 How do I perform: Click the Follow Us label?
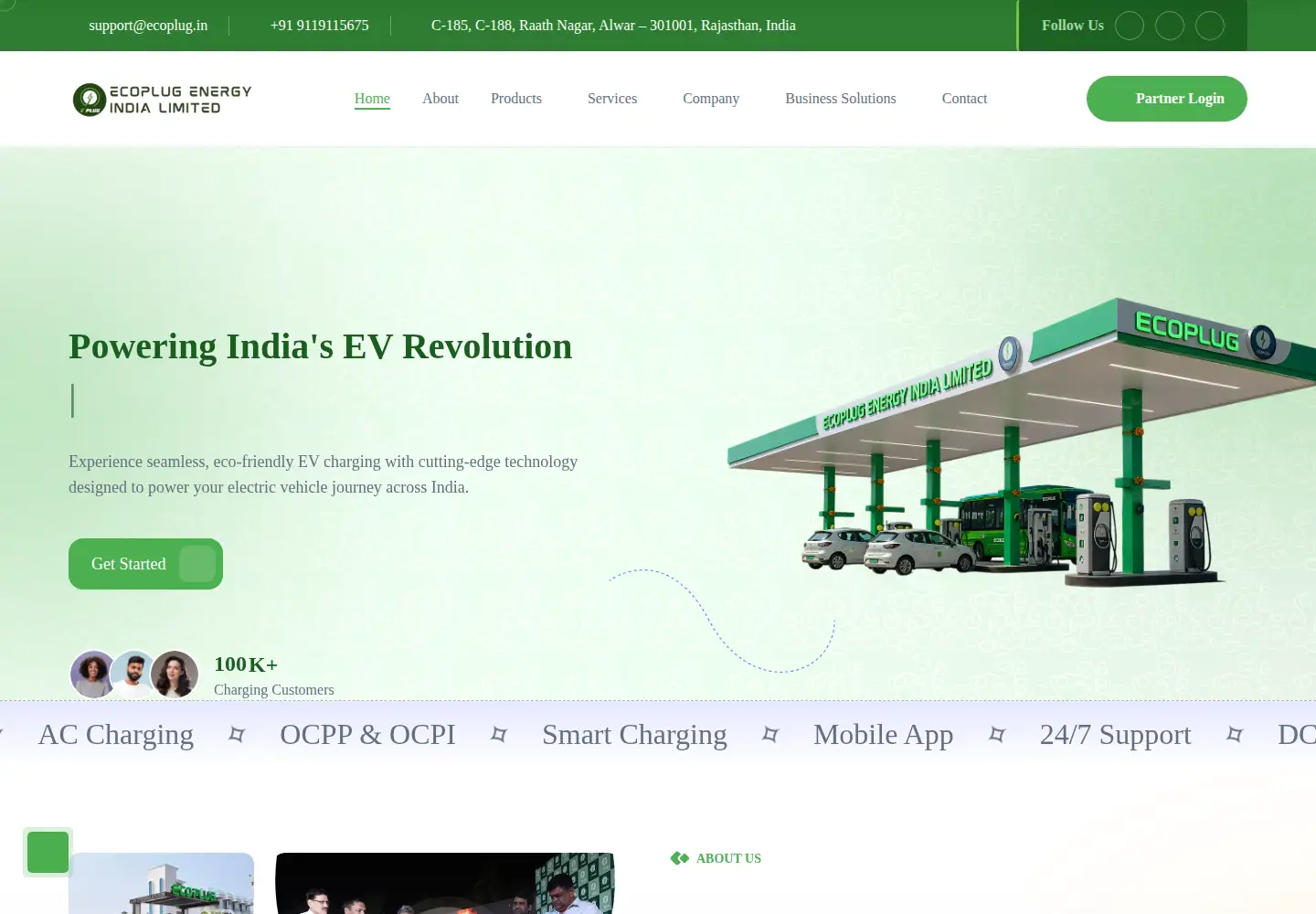click(x=1073, y=26)
